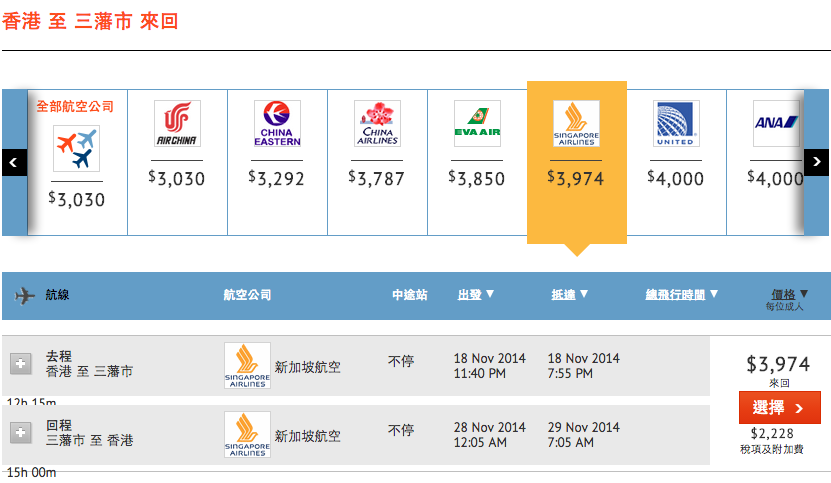The image size is (831, 483).
Task: Click 不停 nonstop in the outbound row
Action: point(401,362)
